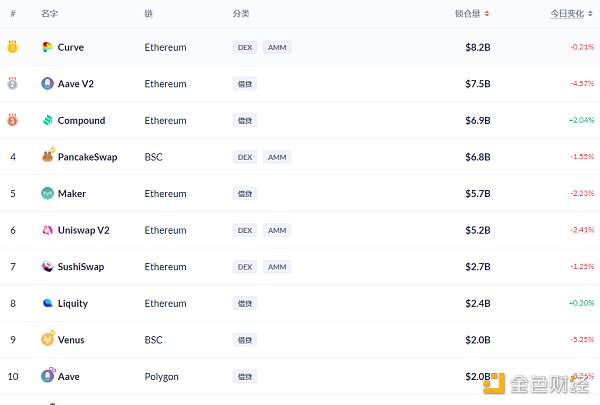600x405 pixels.
Task: Sort by locked value column arrow
Action: click(487, 14)
